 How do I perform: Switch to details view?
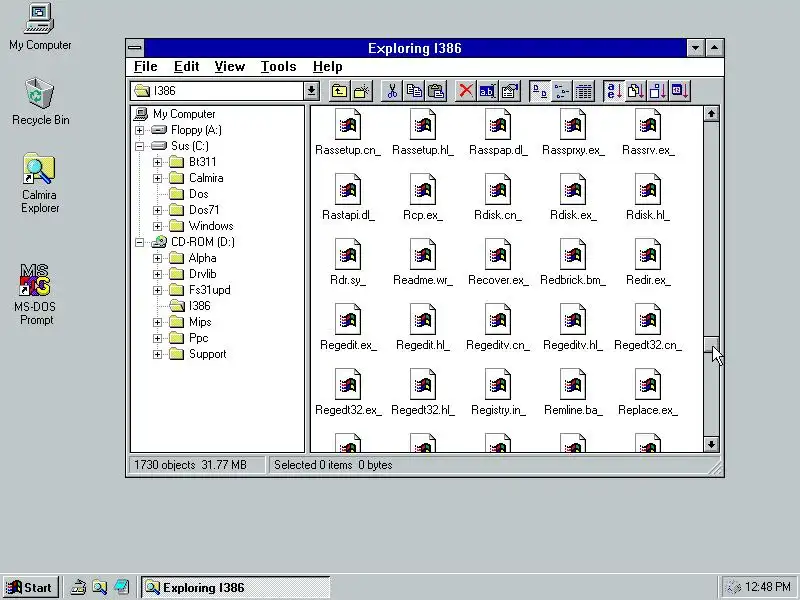pos(584,91)
